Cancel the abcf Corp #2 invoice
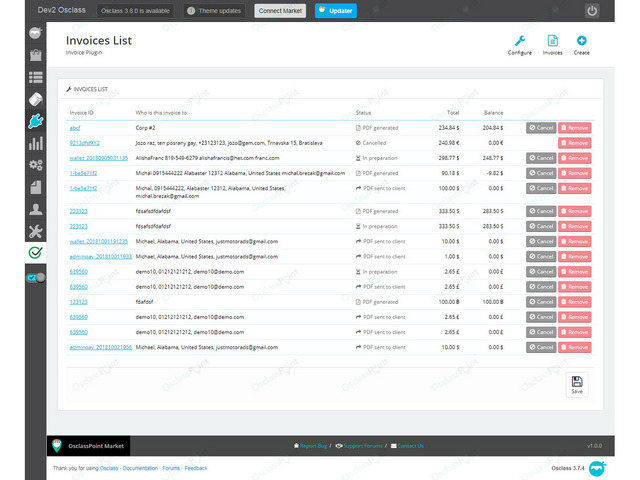Screen dimensions: 640x480 click(541, 128)
